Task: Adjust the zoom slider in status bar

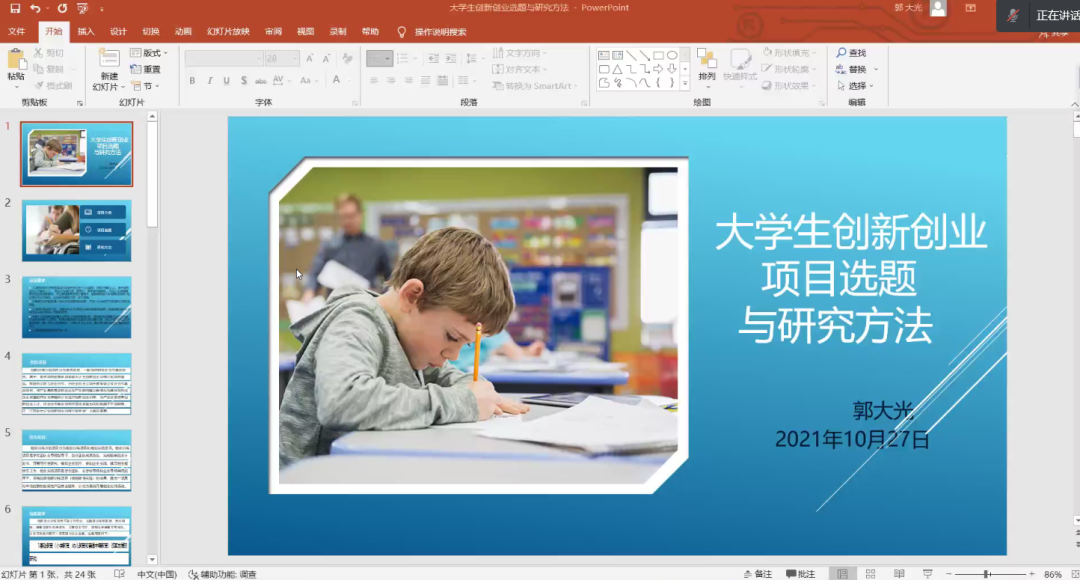Action: click(x=988, y=574)
